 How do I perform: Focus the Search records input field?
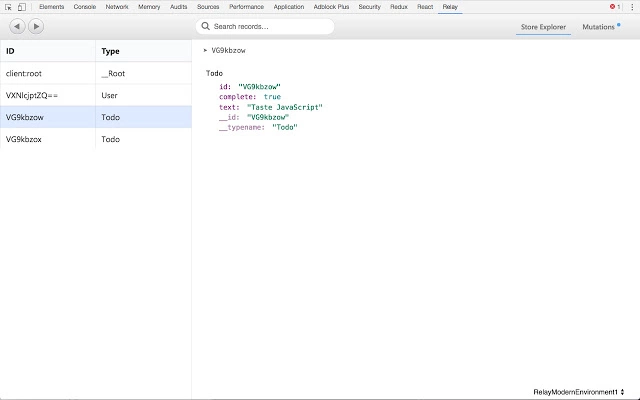[x=265, y=27]
